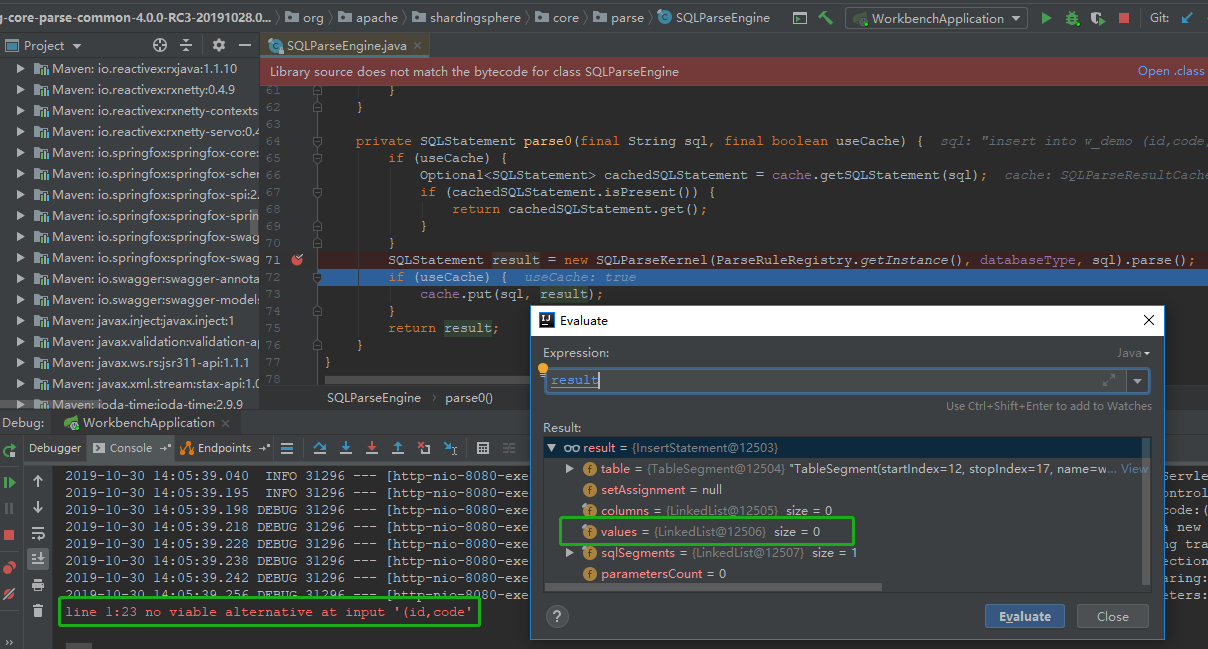This screenshot has height=649, width=1208.
Task: Click Step Out debugger icon
Action: (398, 448)
